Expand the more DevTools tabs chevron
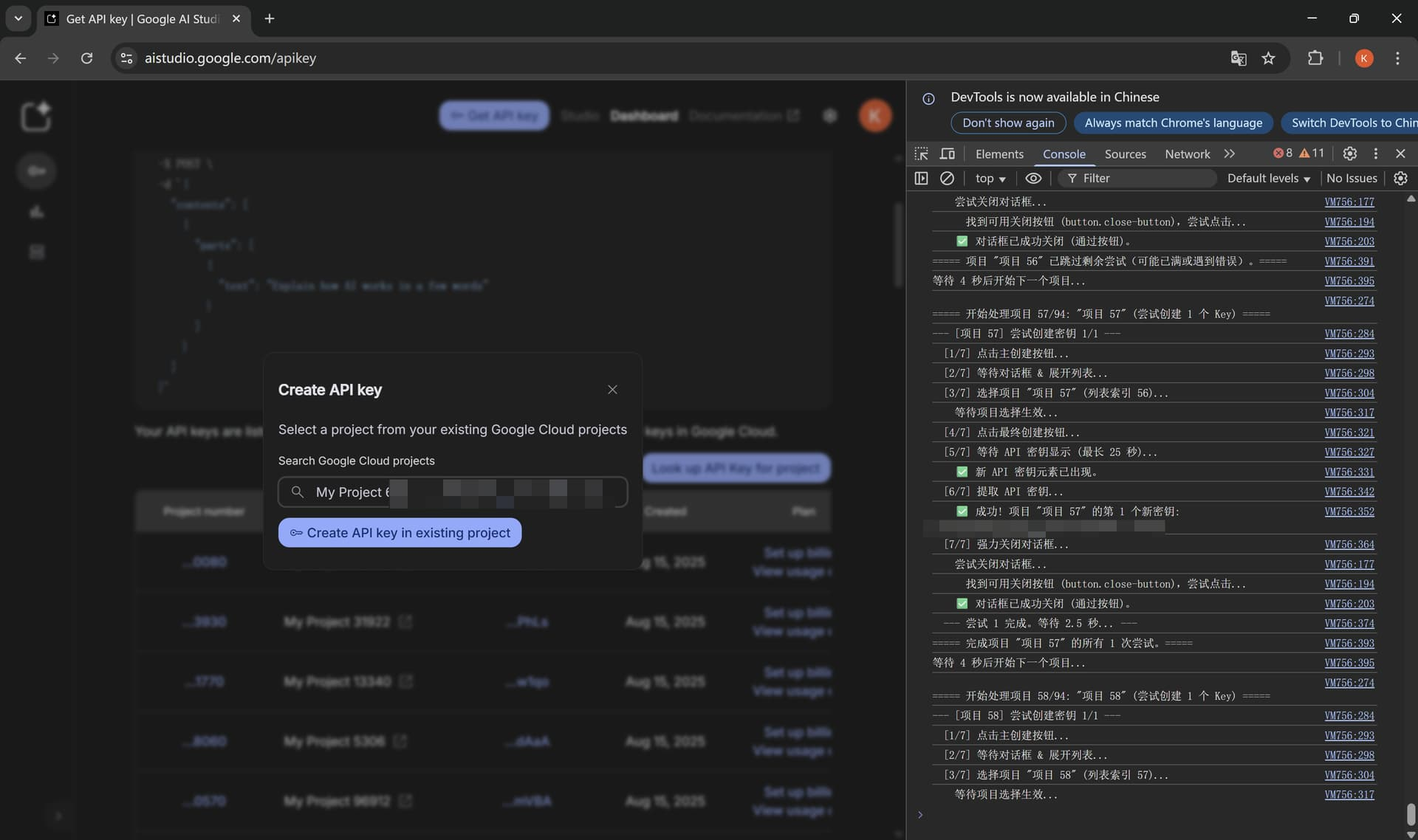The image size is (1418, 840). (1229, 154)
